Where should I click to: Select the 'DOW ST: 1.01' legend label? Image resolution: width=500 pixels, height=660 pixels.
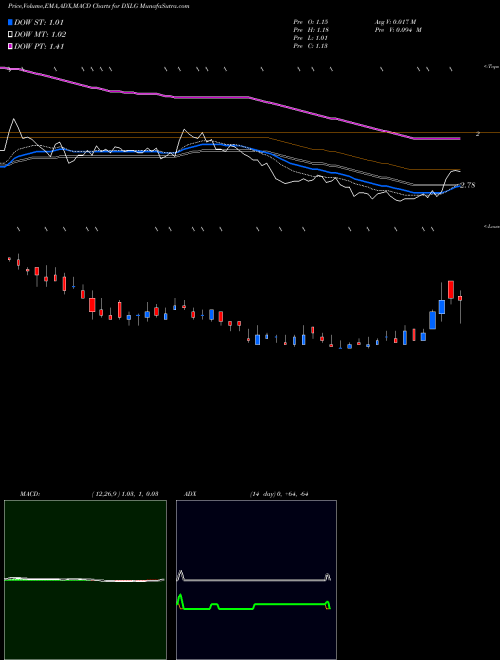coord(39,22)
